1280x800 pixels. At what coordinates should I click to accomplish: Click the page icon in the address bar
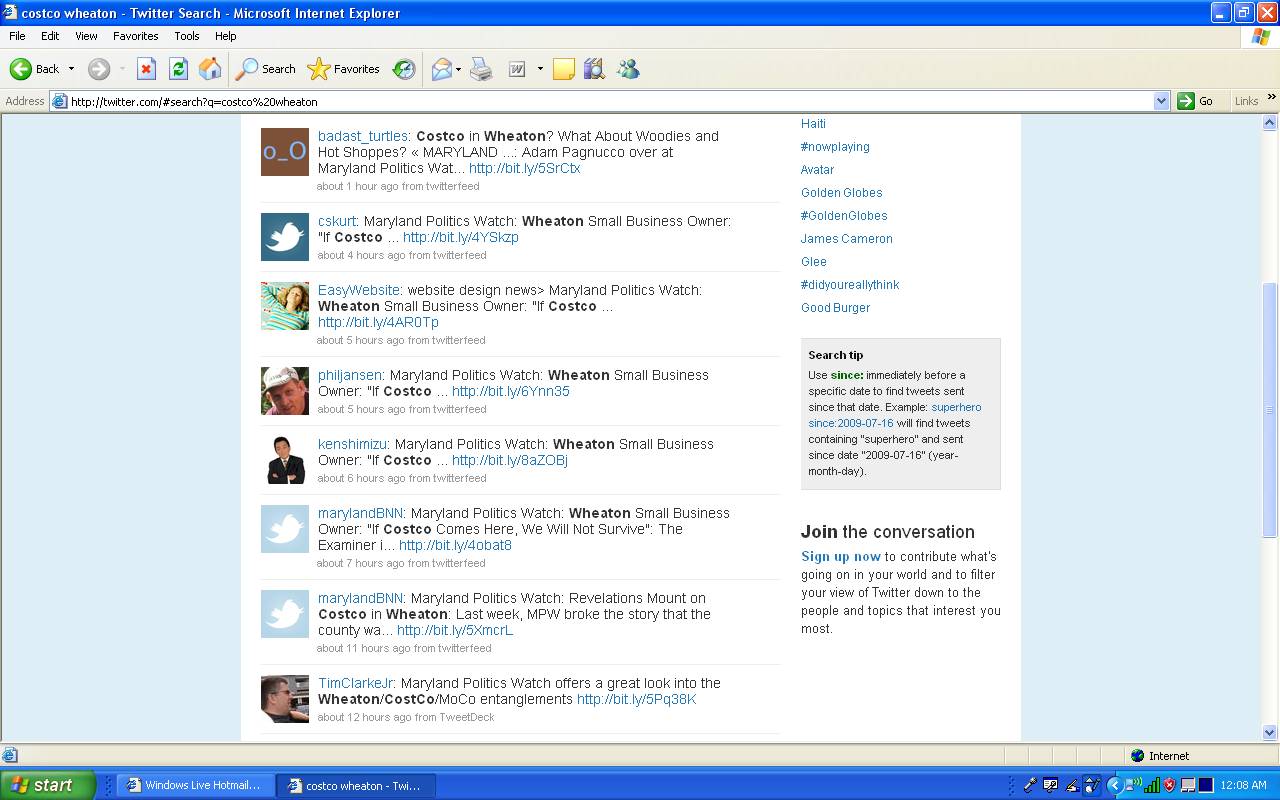pyautogui.click(x=60, y=101)
